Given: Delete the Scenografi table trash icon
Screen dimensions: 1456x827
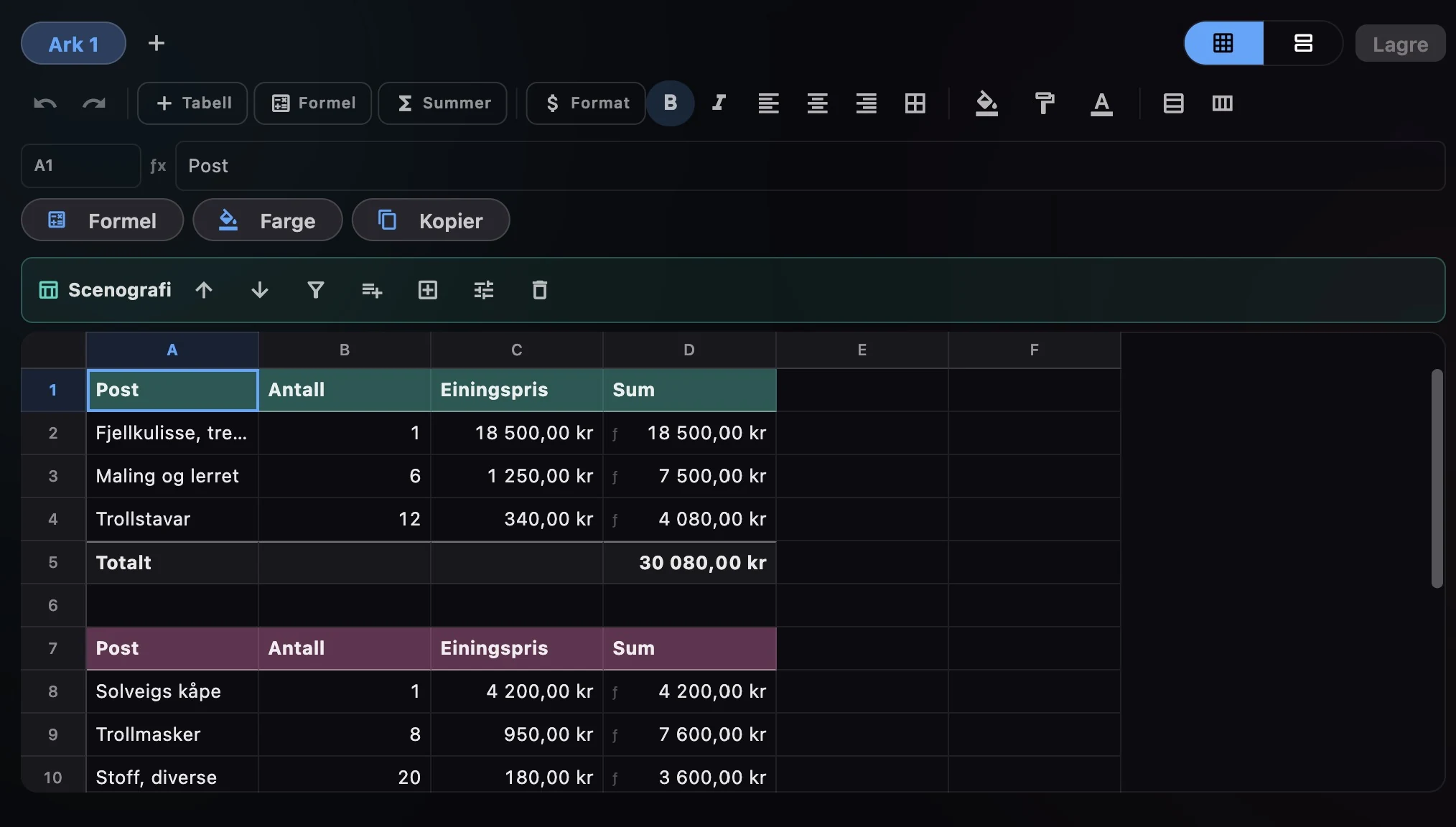Looking at the screenshot, I should click(540, 290).
